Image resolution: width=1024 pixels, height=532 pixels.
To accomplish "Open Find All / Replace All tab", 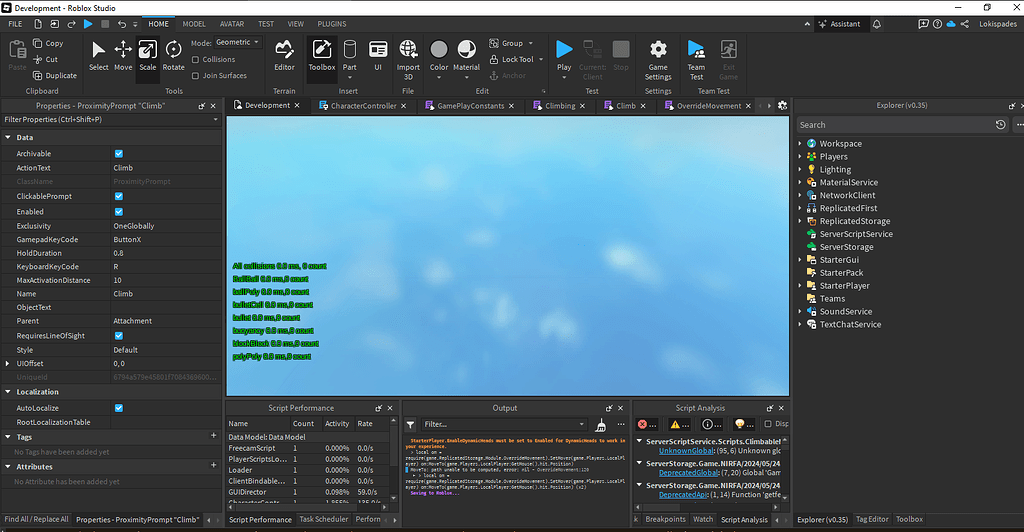I will click(x=36, y=520).
